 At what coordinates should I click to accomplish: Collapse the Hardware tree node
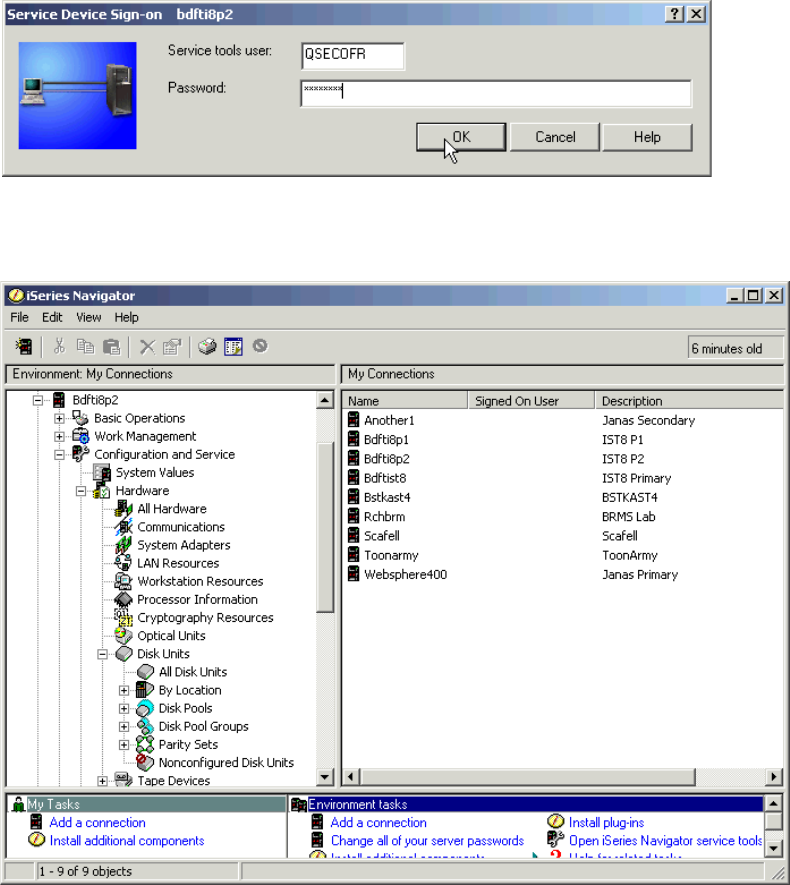[81, 491]
